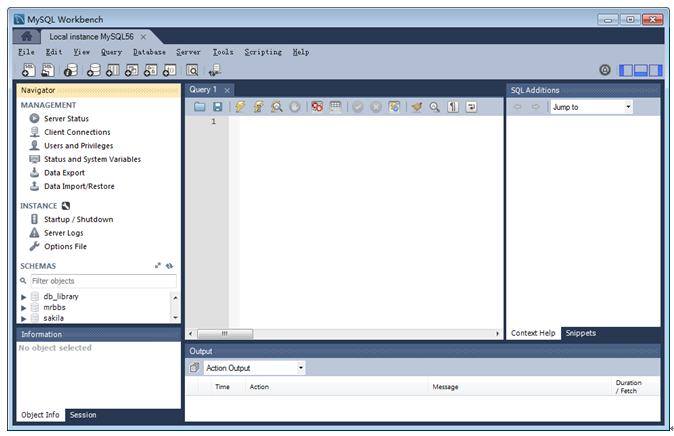Open Server Logs
This screenshot has height=436, width=674.
64,233
